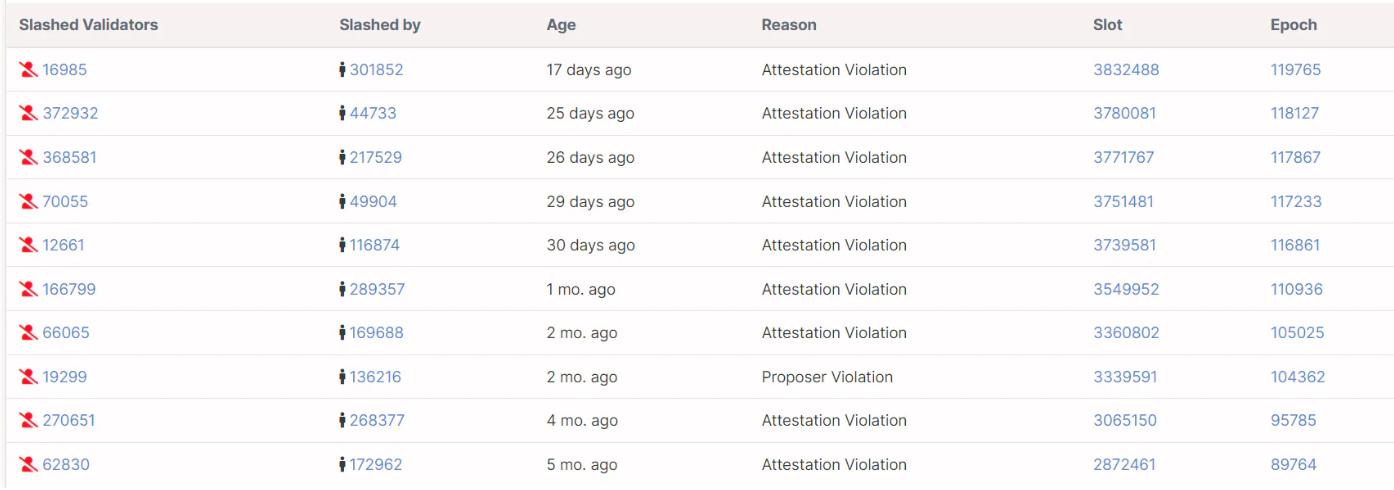Click the Epoch column header

(x=1294, y=25)
